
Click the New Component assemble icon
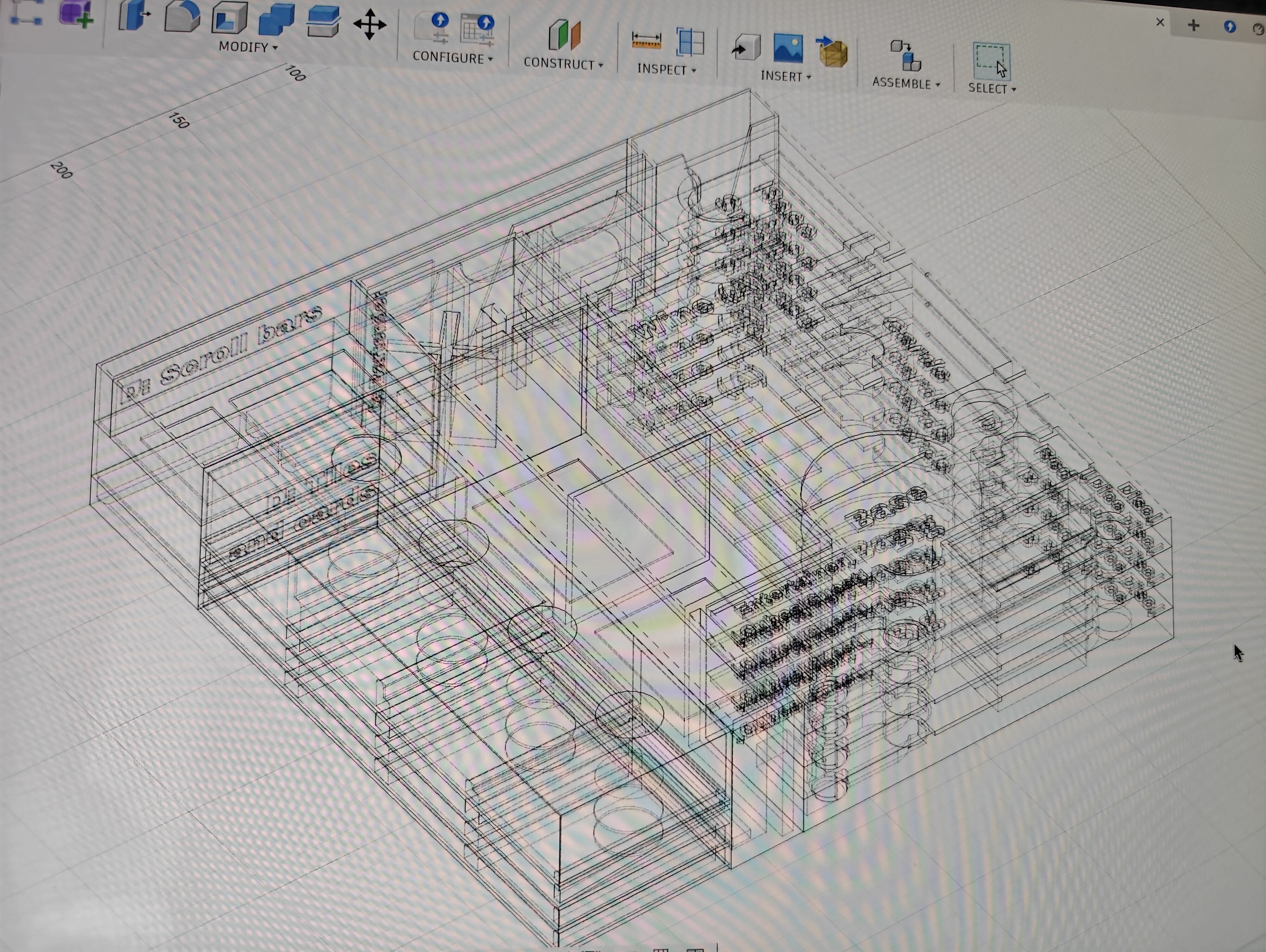click(x=906, y=56)
